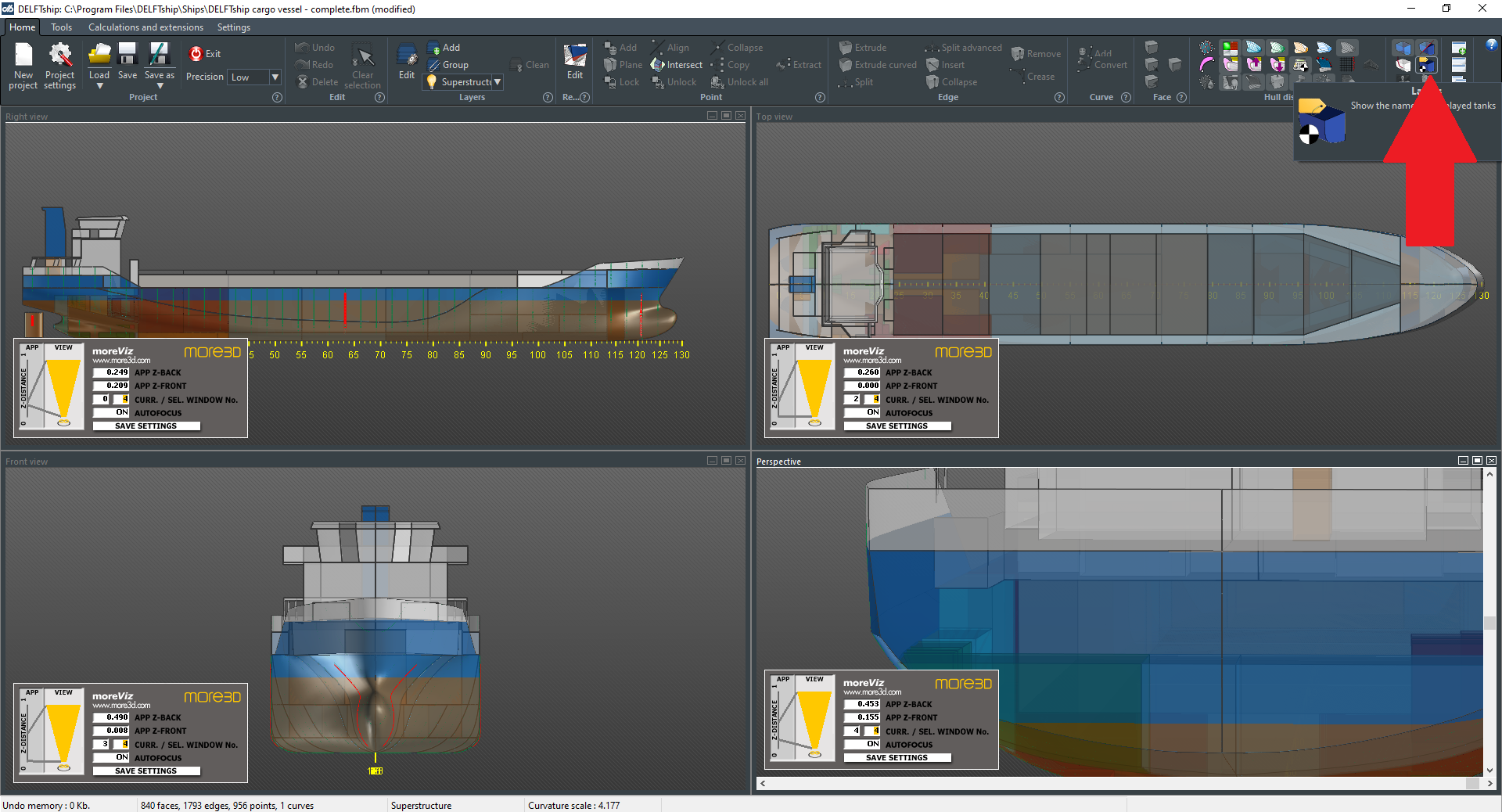Toggle display of tank names

tap(1428, 65)
